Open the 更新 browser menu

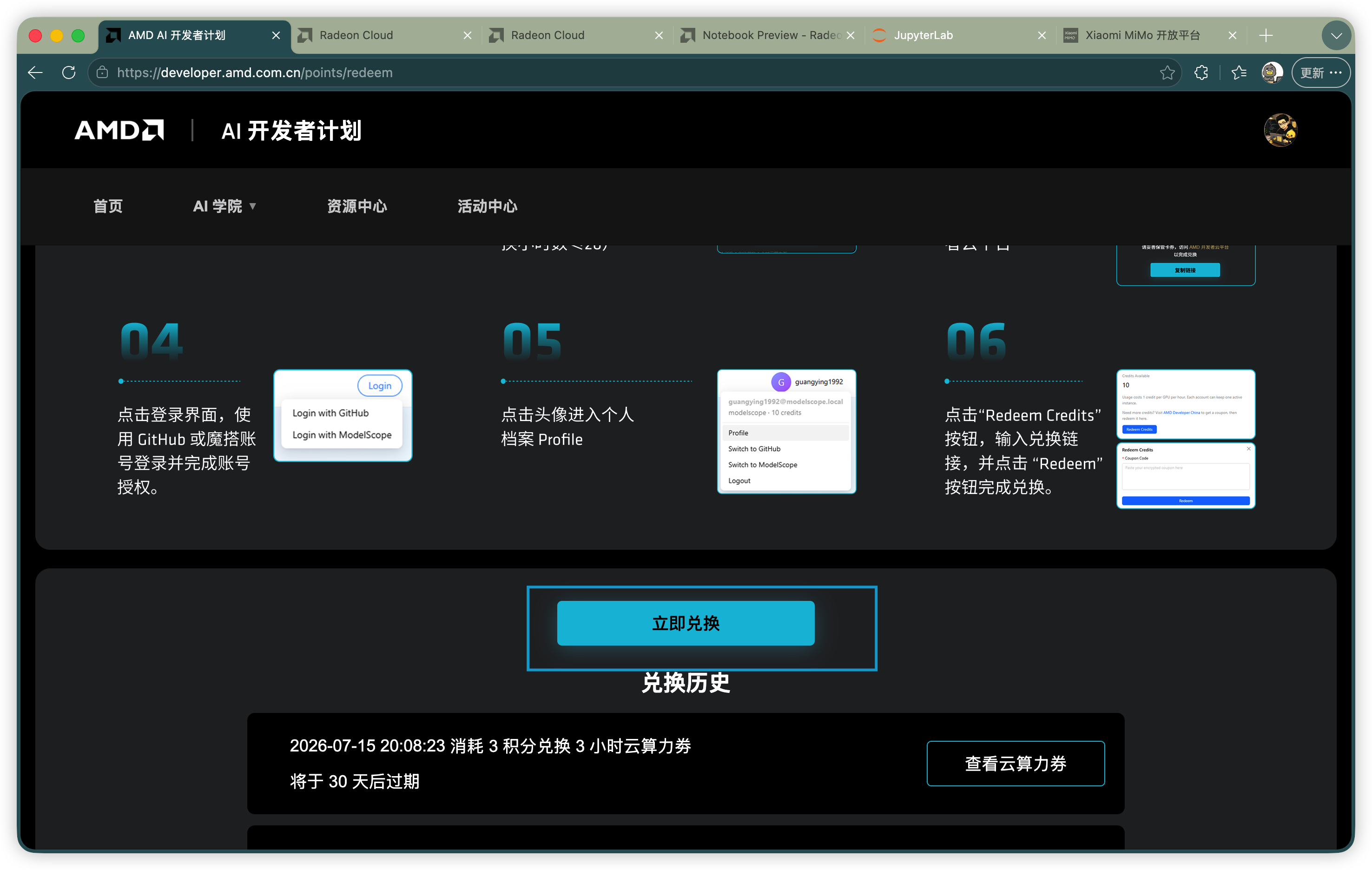pos(1321,72)
